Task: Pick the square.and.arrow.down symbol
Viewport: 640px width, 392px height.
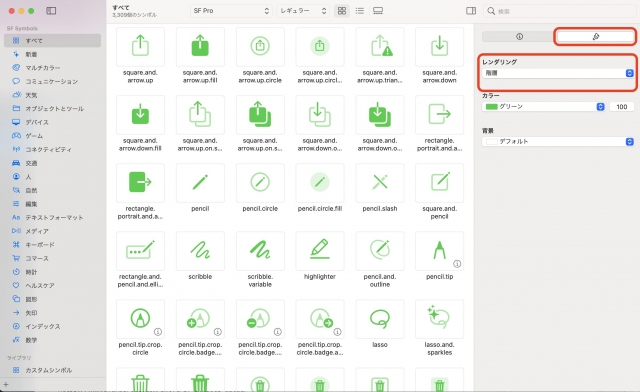Action: (x=440, y=47)
